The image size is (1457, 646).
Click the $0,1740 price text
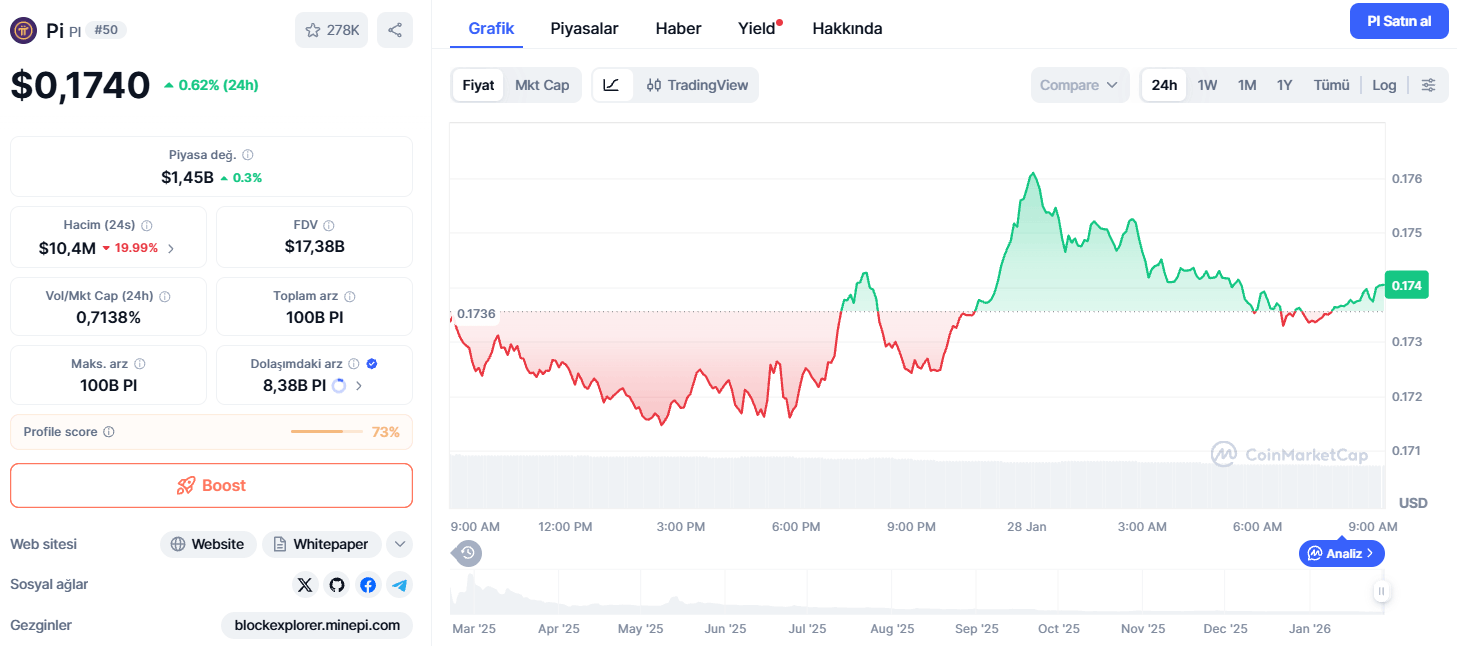[80, 85]
